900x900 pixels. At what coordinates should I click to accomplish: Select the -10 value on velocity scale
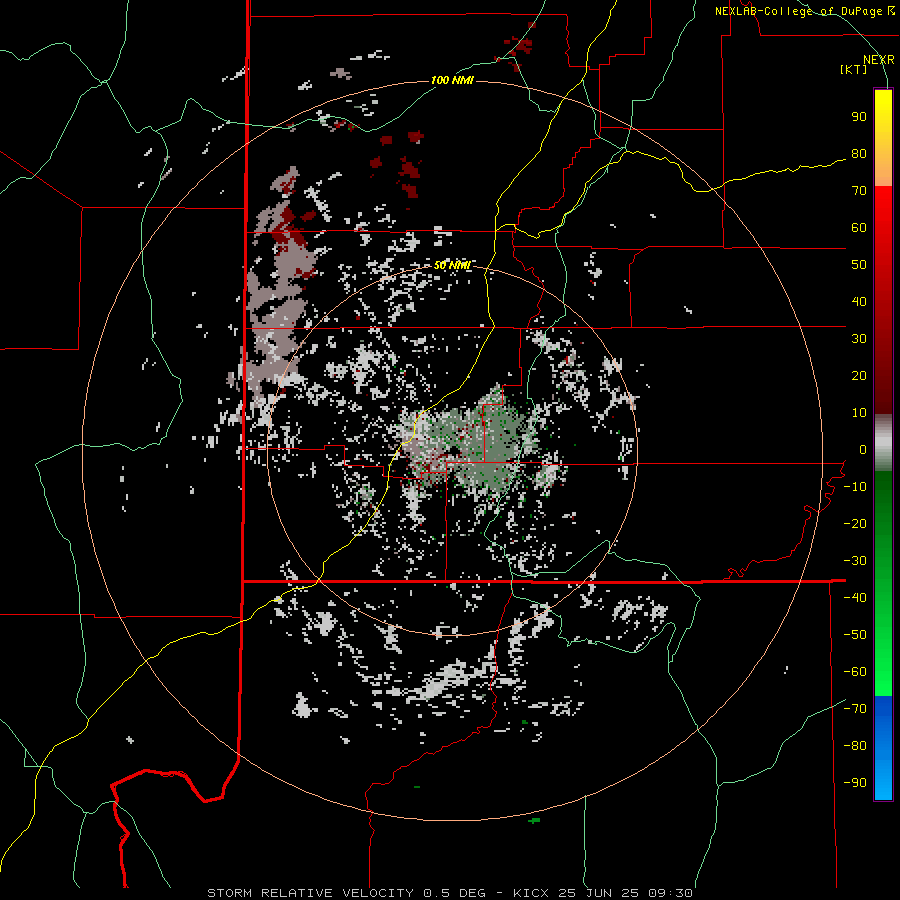[x=855, y=487]
